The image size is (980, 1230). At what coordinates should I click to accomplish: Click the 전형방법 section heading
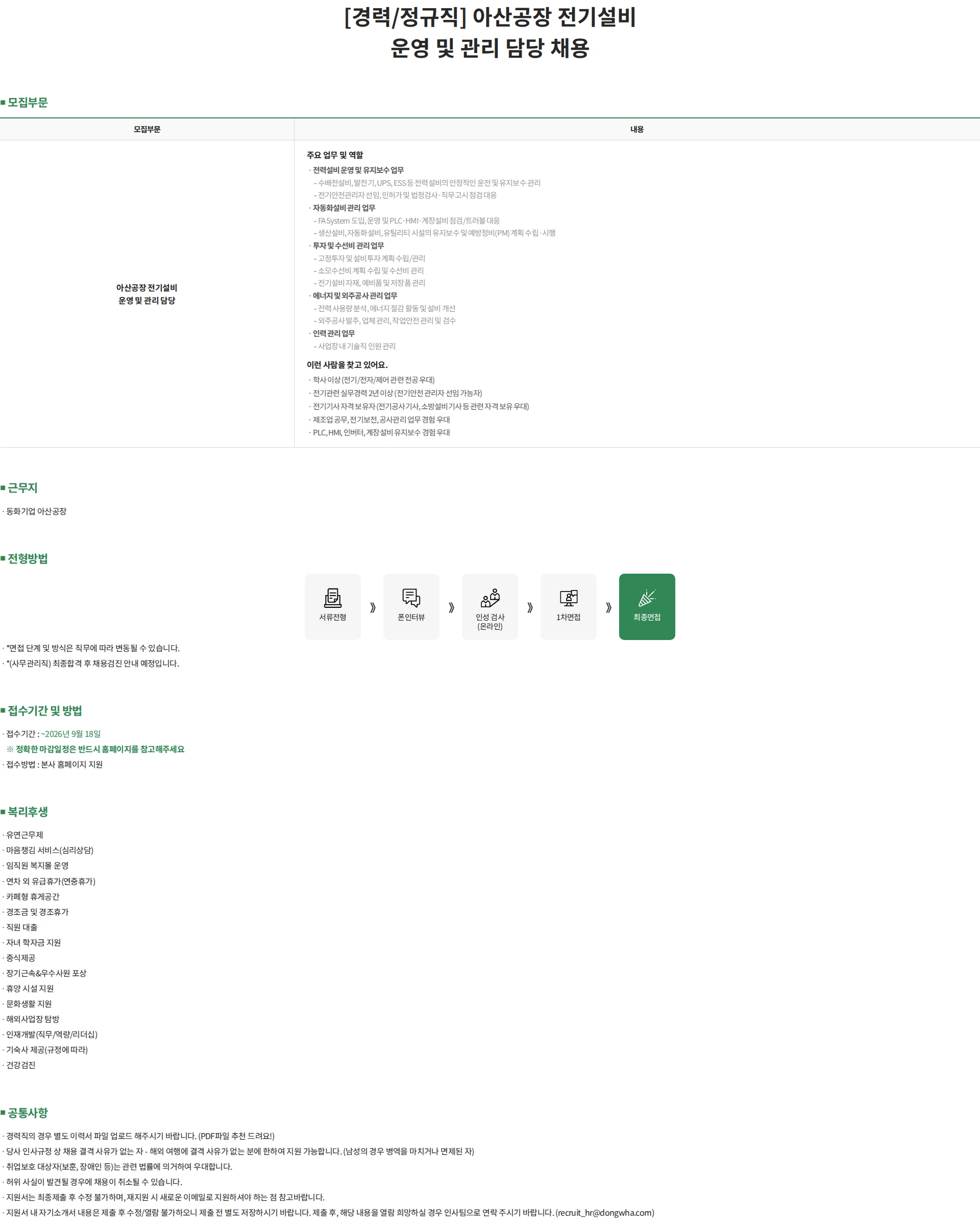pyautogui.click(x=24, y=558)
